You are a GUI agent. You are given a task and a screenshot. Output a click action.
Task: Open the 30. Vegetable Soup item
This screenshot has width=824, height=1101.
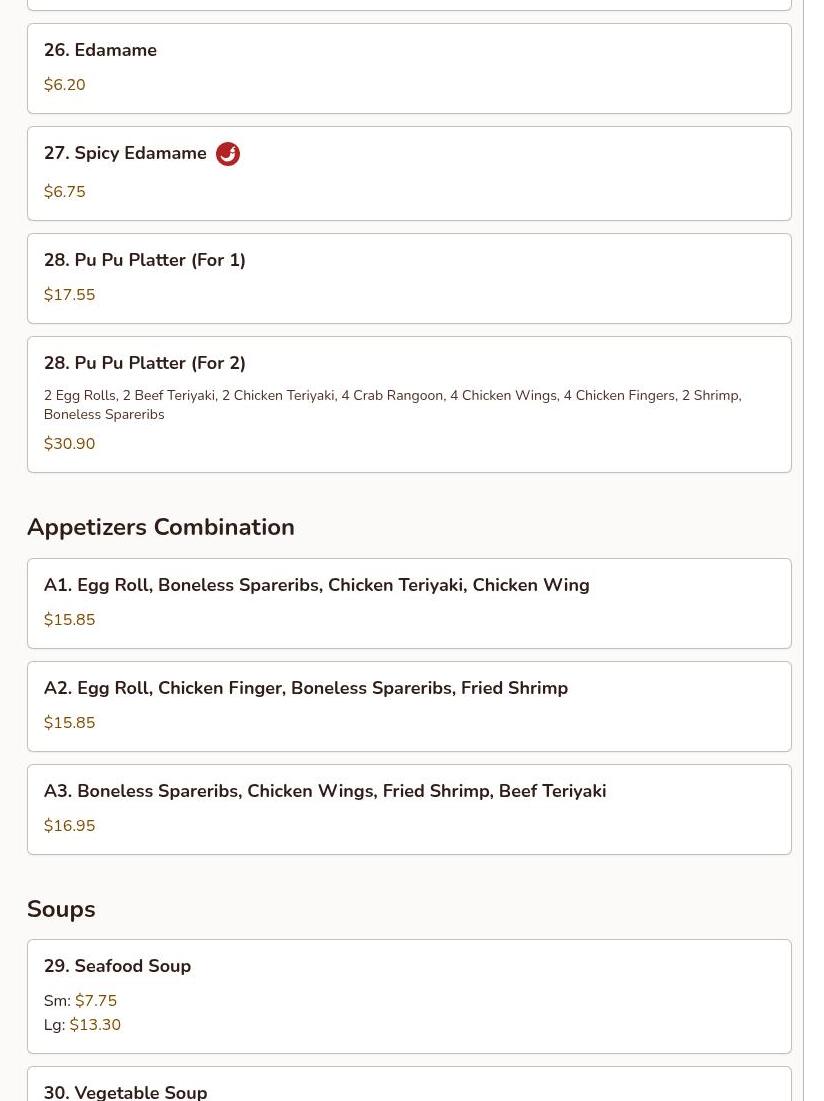tap(409, 1084)
